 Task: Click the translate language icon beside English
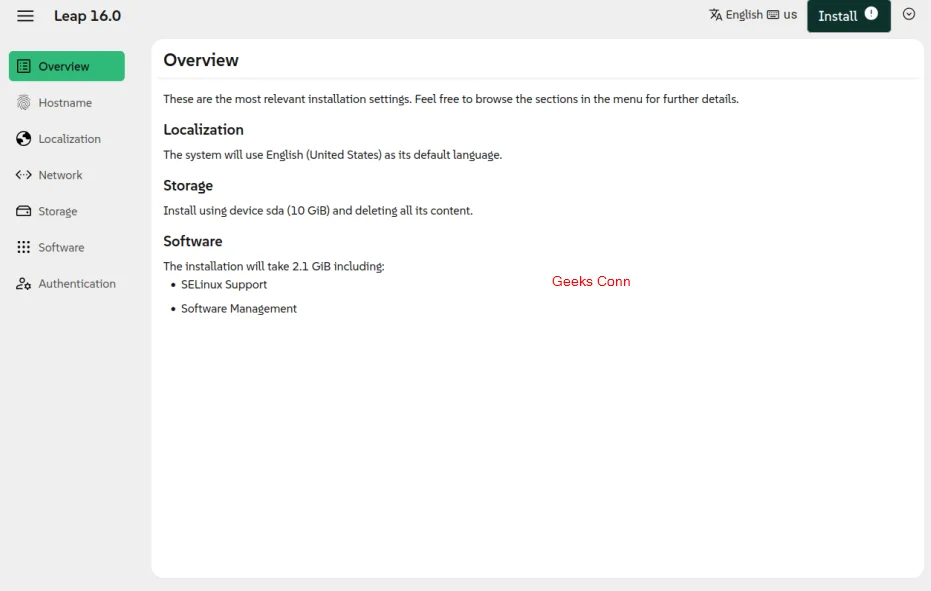[716, 15]
